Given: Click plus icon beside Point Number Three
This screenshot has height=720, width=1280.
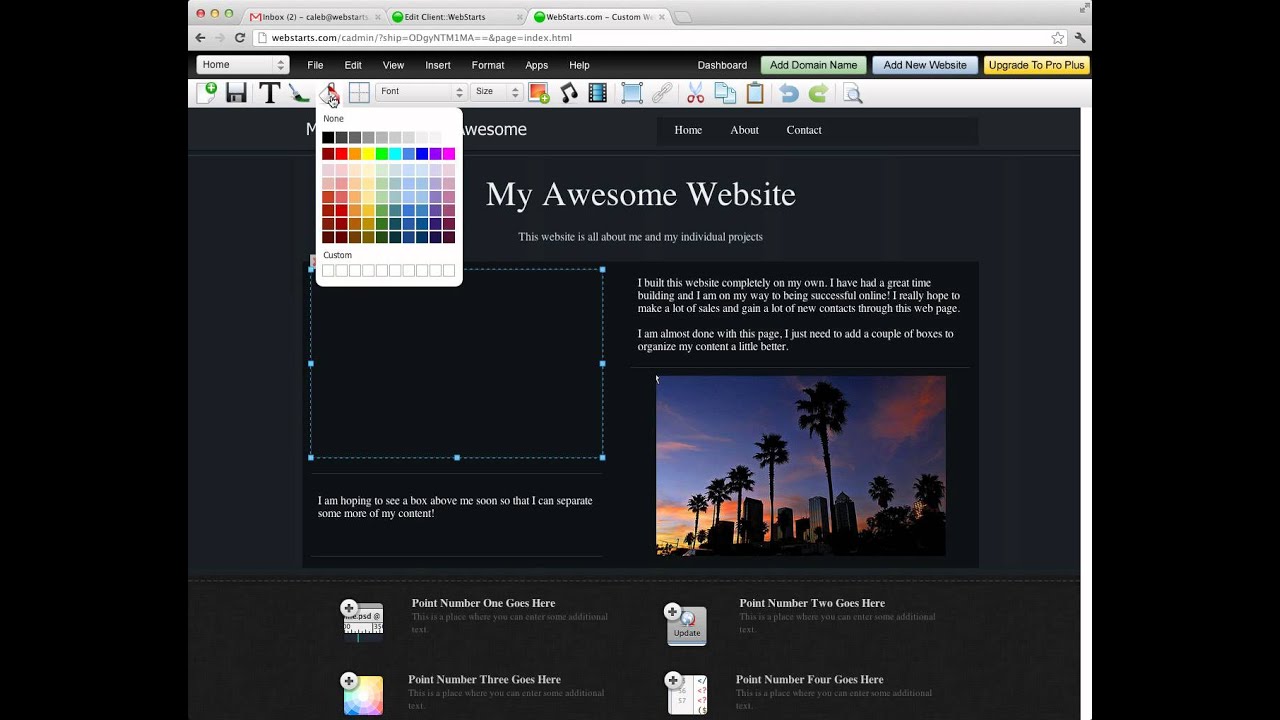Looking at the screenshot, I should point(348,681).
